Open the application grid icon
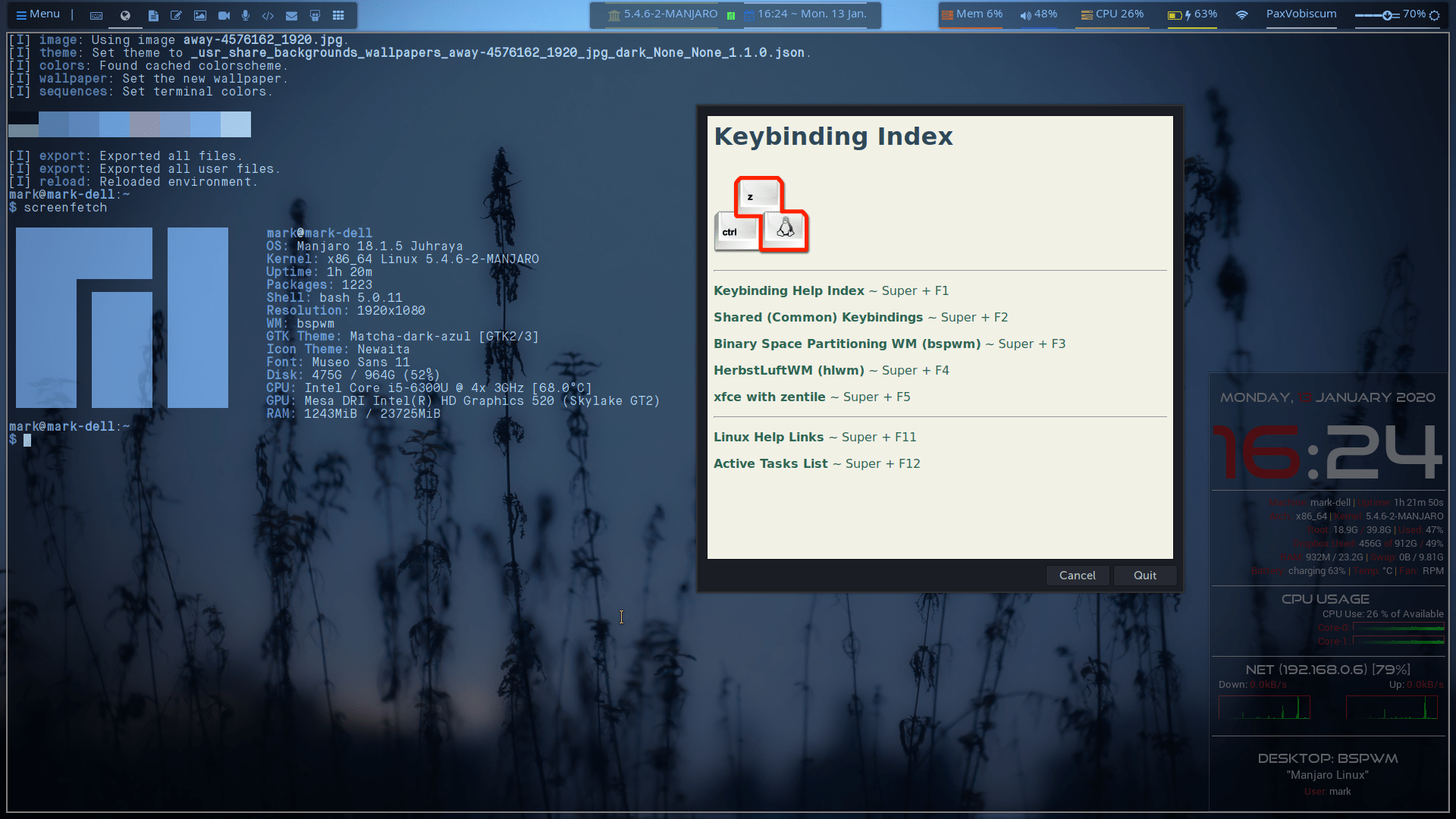 coord(338,15)
